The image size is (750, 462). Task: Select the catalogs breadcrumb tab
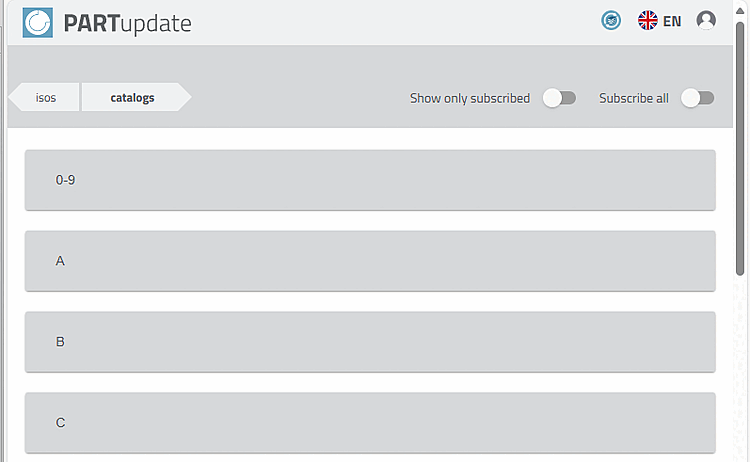(132, 98)
